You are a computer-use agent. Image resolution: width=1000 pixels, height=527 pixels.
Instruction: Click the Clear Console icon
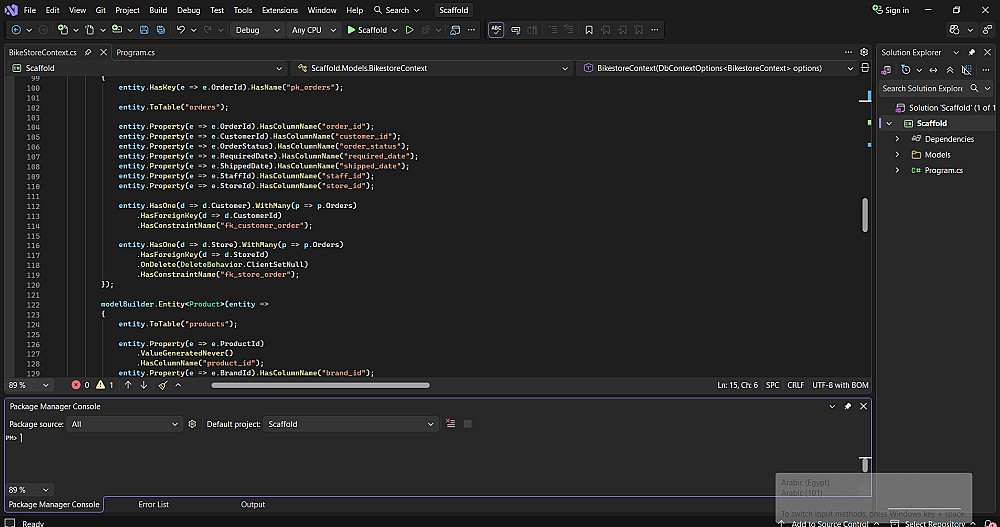(451, 424)
